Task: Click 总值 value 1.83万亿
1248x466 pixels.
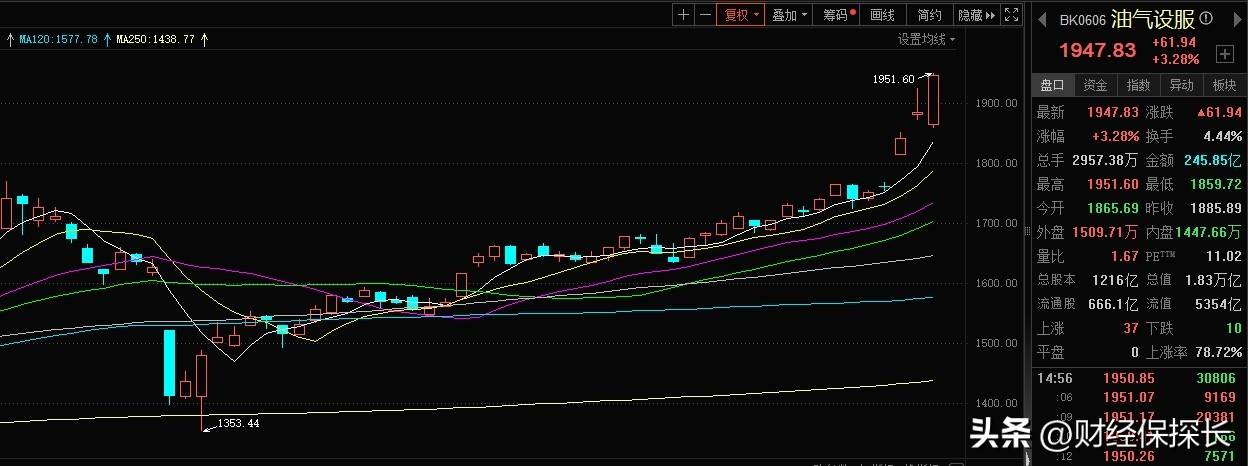Action: tap(1215, 280)
